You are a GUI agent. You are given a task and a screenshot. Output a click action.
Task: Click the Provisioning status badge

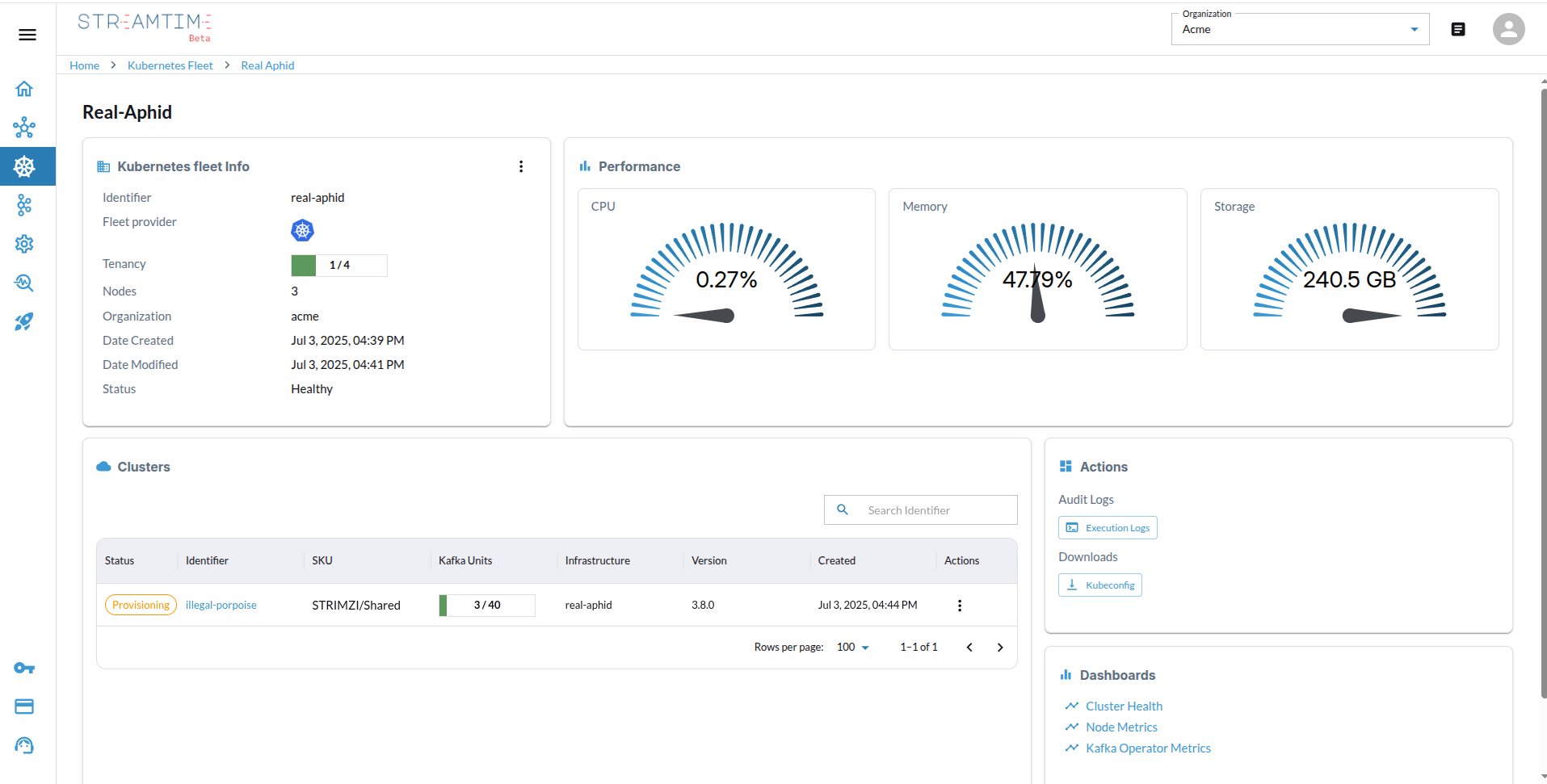click(x=141, y=606)
